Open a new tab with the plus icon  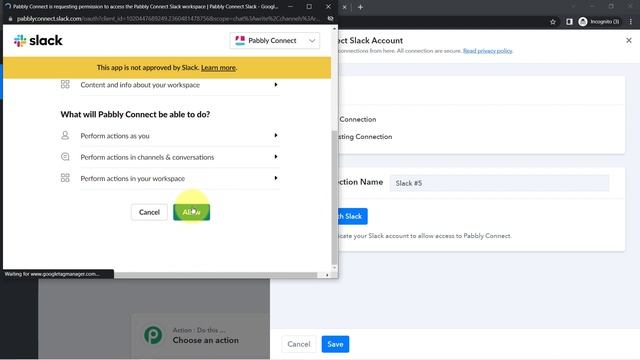360,7
